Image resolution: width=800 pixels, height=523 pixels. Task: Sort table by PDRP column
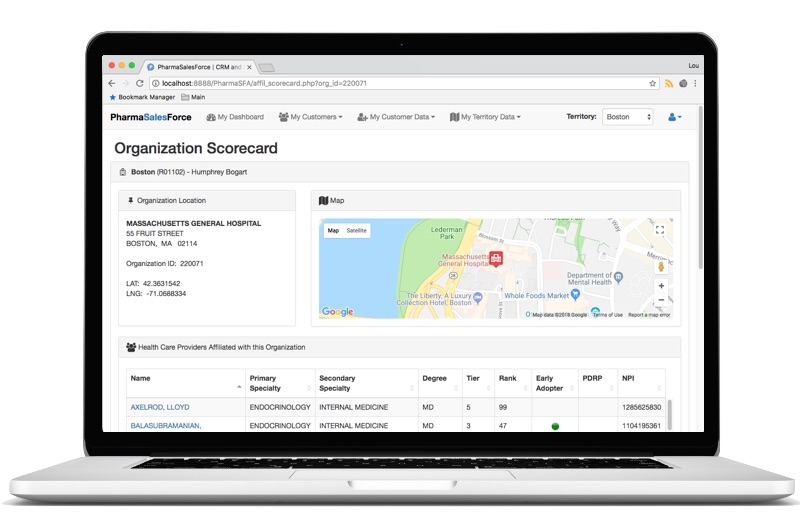click(597, 383)
